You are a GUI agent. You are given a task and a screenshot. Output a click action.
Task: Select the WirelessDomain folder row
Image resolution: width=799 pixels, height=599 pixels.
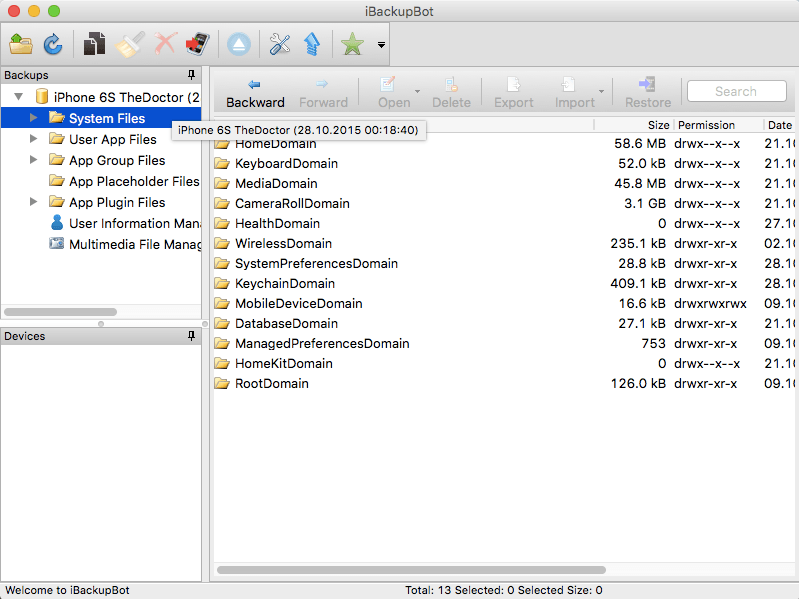coord(503,243)
